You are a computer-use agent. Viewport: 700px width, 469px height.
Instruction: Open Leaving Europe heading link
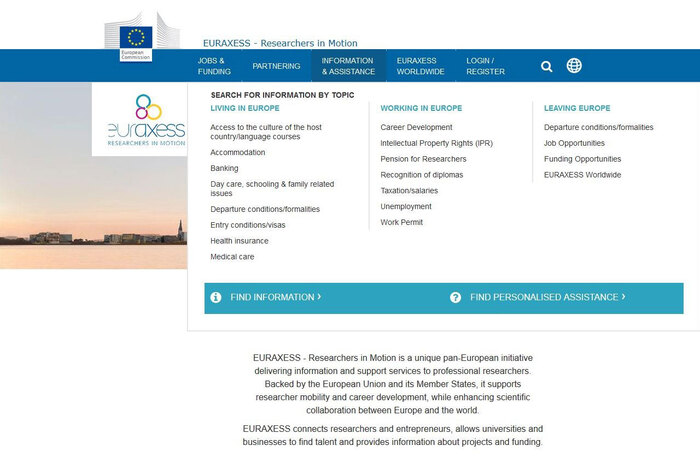coord(577,108)
